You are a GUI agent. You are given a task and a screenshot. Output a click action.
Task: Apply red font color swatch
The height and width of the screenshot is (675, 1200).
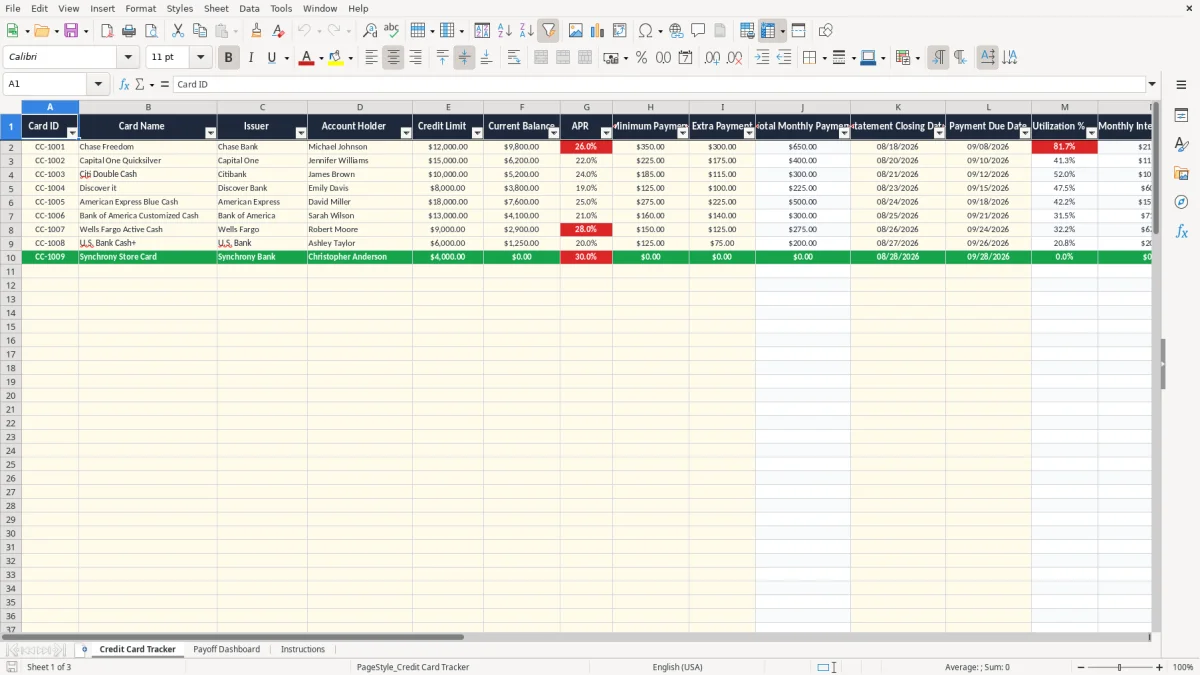click(x=306, y=58)
